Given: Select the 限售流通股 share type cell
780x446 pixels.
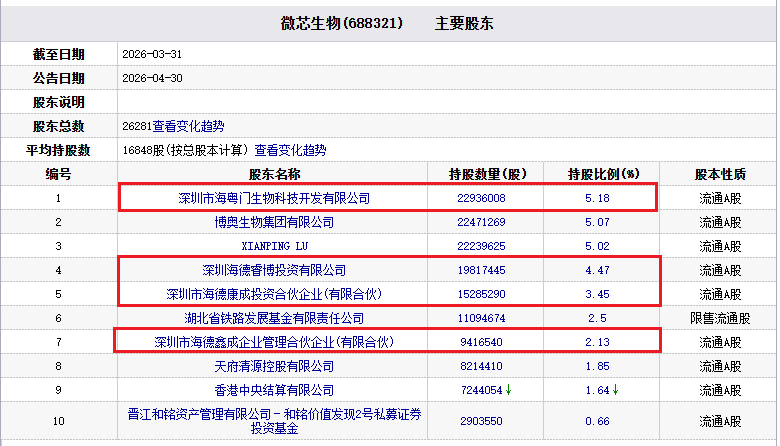Looking at the screenshot, I should [720, 318].
